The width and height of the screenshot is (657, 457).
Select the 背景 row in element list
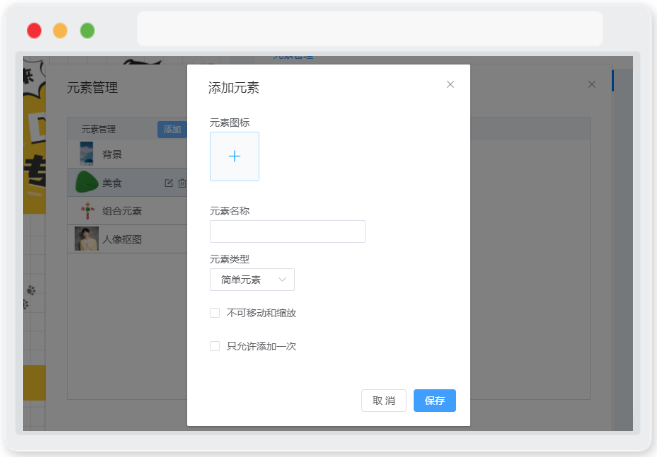[127, 154]
